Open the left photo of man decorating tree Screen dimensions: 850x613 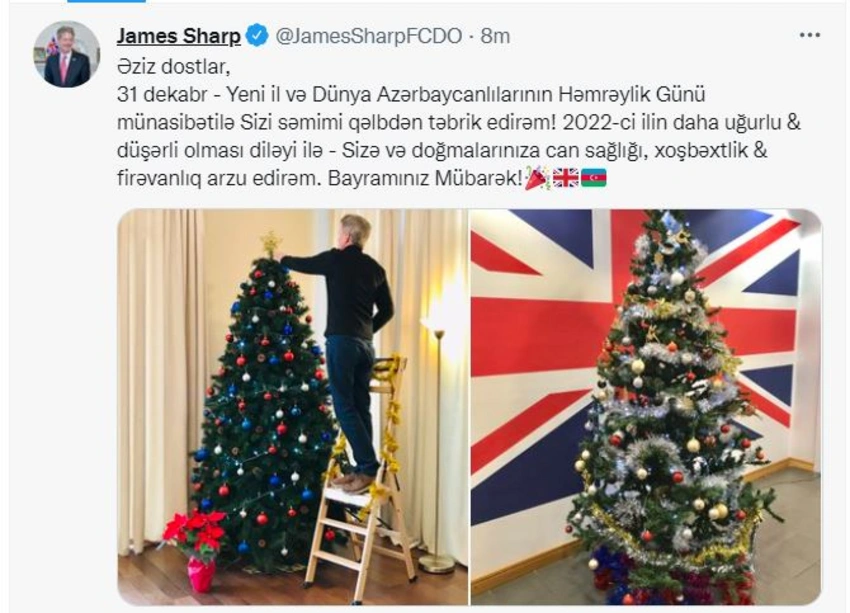(293, 406)
